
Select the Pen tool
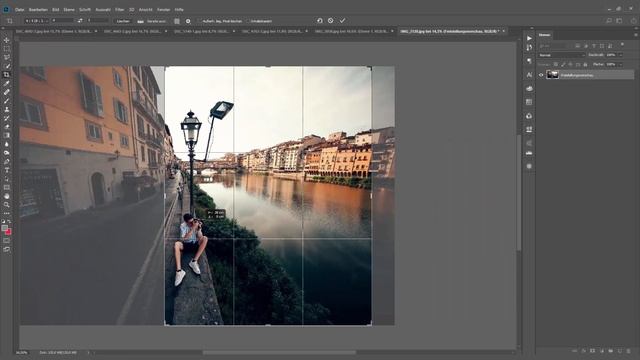(7, 162)
